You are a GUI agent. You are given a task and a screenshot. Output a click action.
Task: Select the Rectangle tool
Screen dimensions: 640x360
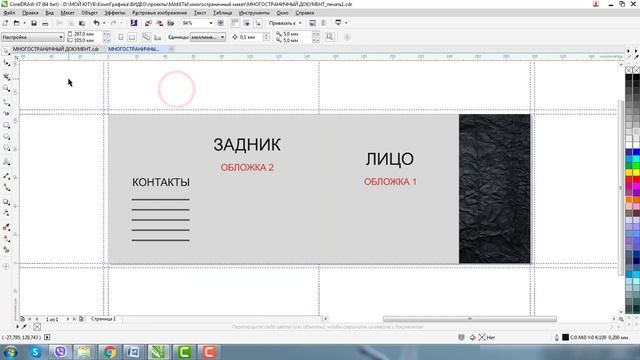6,125
